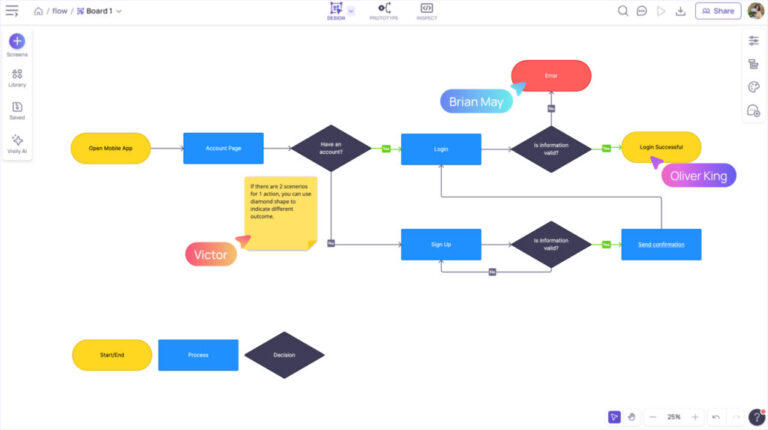Click the redo arrow
768x430 pixels.
click(736, 417)
